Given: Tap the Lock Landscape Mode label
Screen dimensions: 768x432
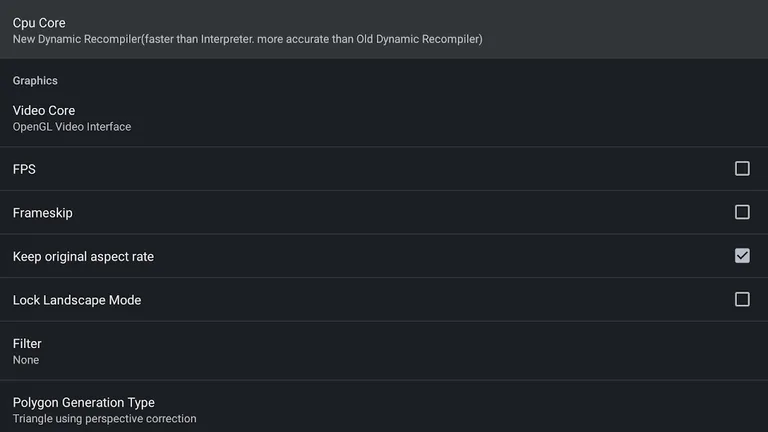Looking at the screenshot, I should [x=77, y=300].
